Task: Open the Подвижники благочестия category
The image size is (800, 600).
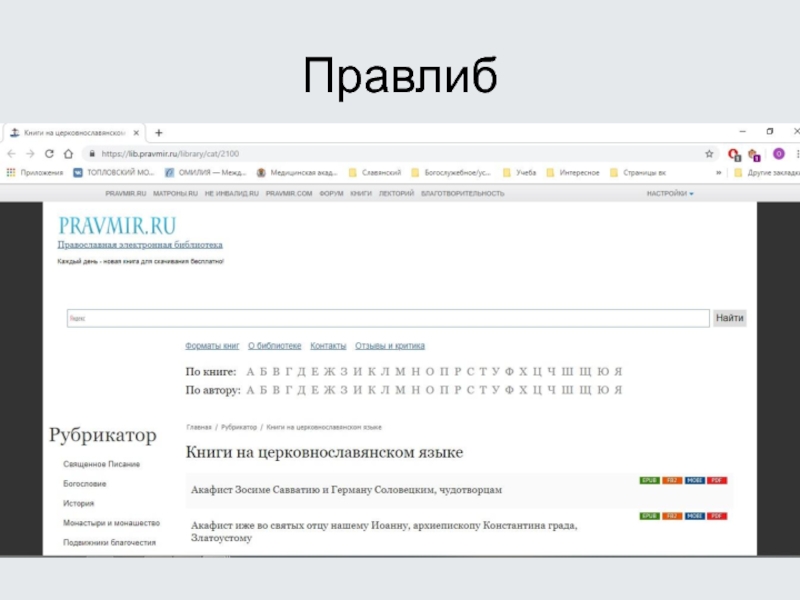Action: click(x=109, y=543)
